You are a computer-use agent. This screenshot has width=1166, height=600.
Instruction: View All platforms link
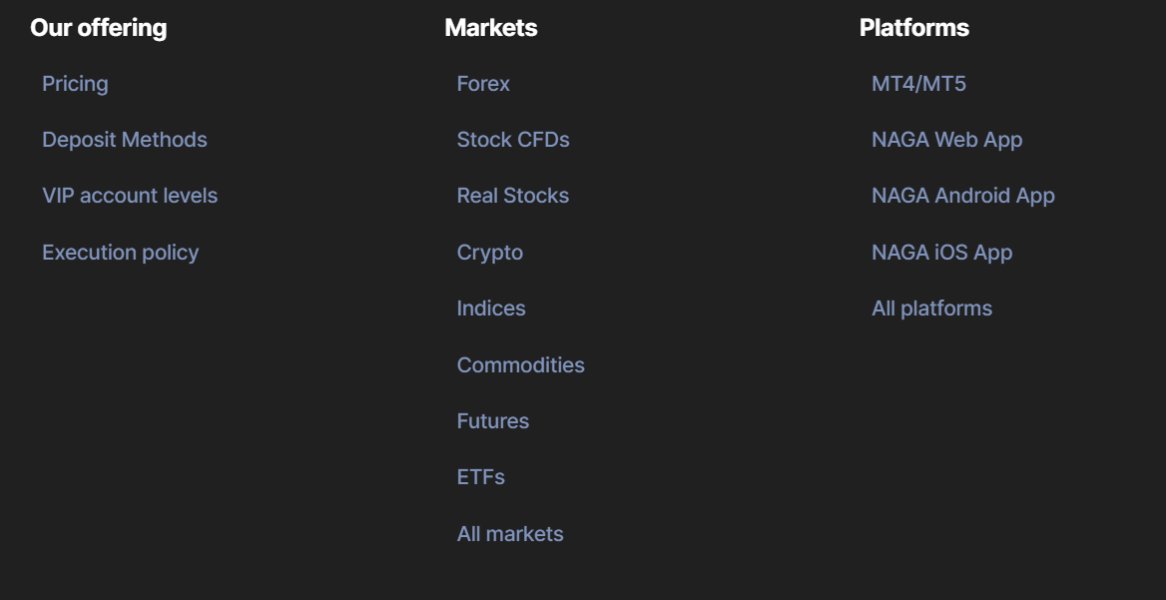coord(931,309)
